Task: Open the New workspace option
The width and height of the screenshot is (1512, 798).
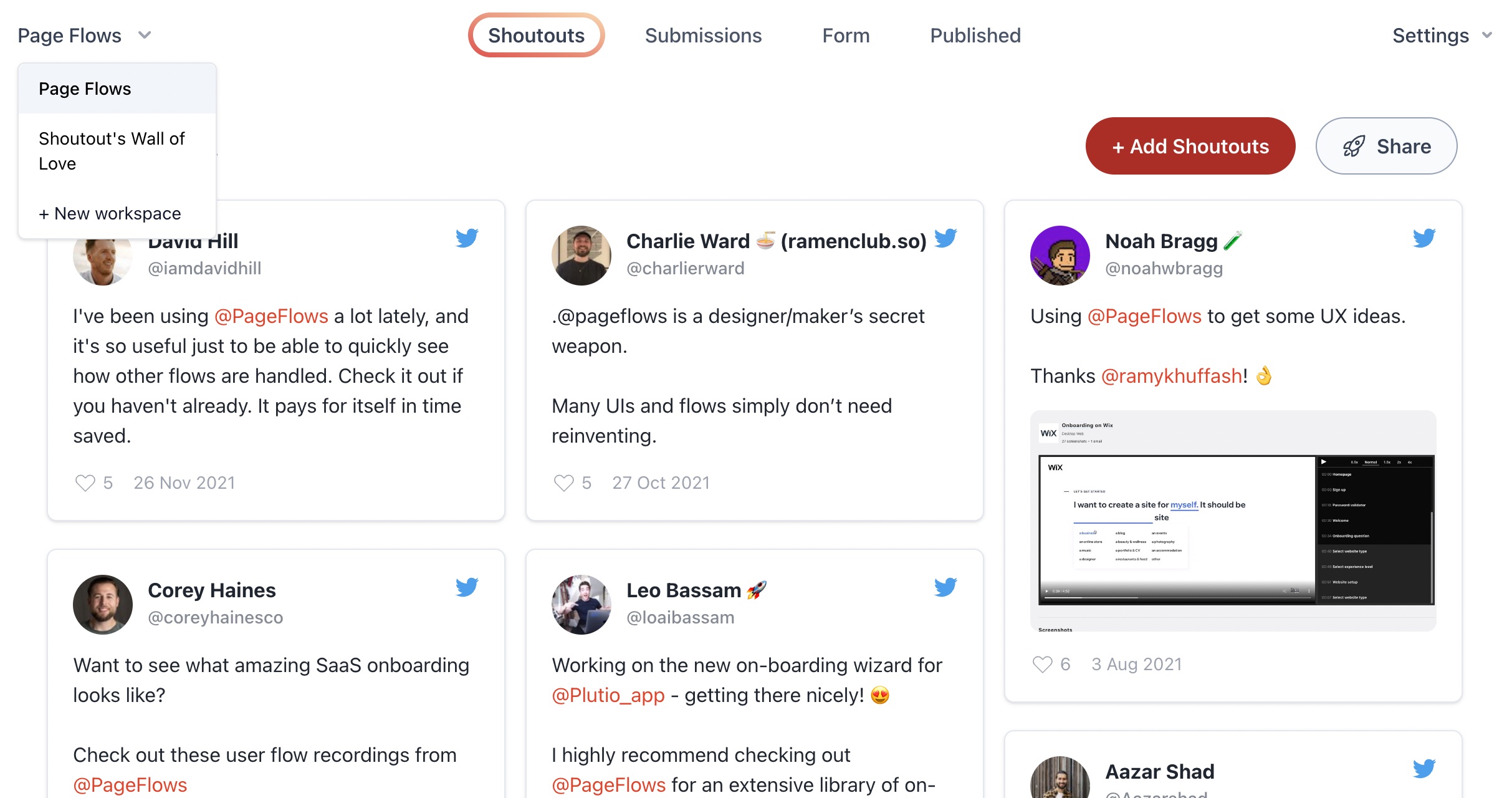Action: click(110, 213)
